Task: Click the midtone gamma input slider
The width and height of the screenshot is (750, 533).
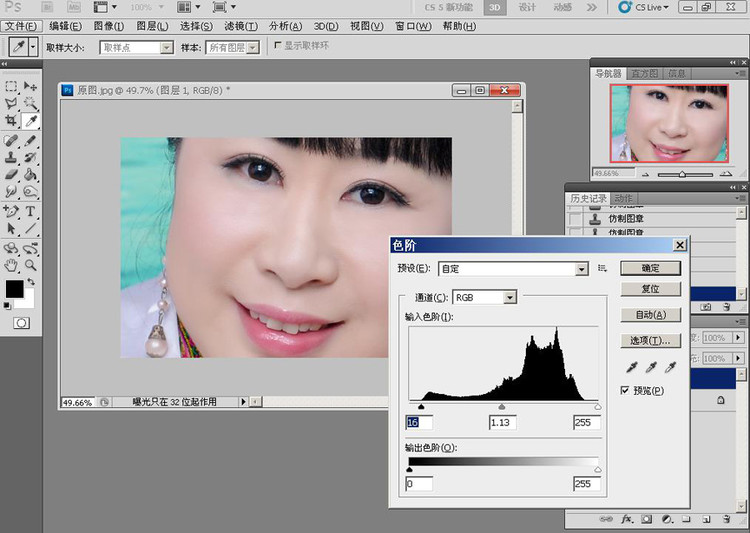Action: (501, 407)
